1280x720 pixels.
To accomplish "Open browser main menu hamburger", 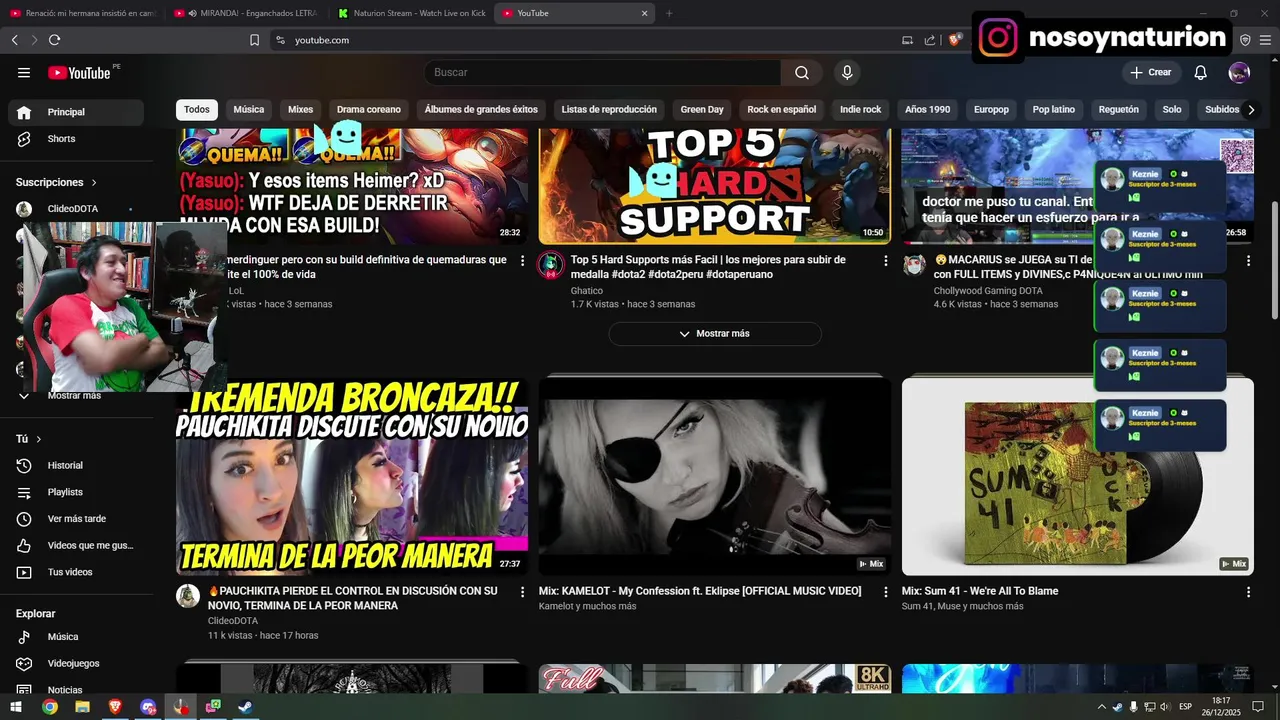I will 1265,40.
